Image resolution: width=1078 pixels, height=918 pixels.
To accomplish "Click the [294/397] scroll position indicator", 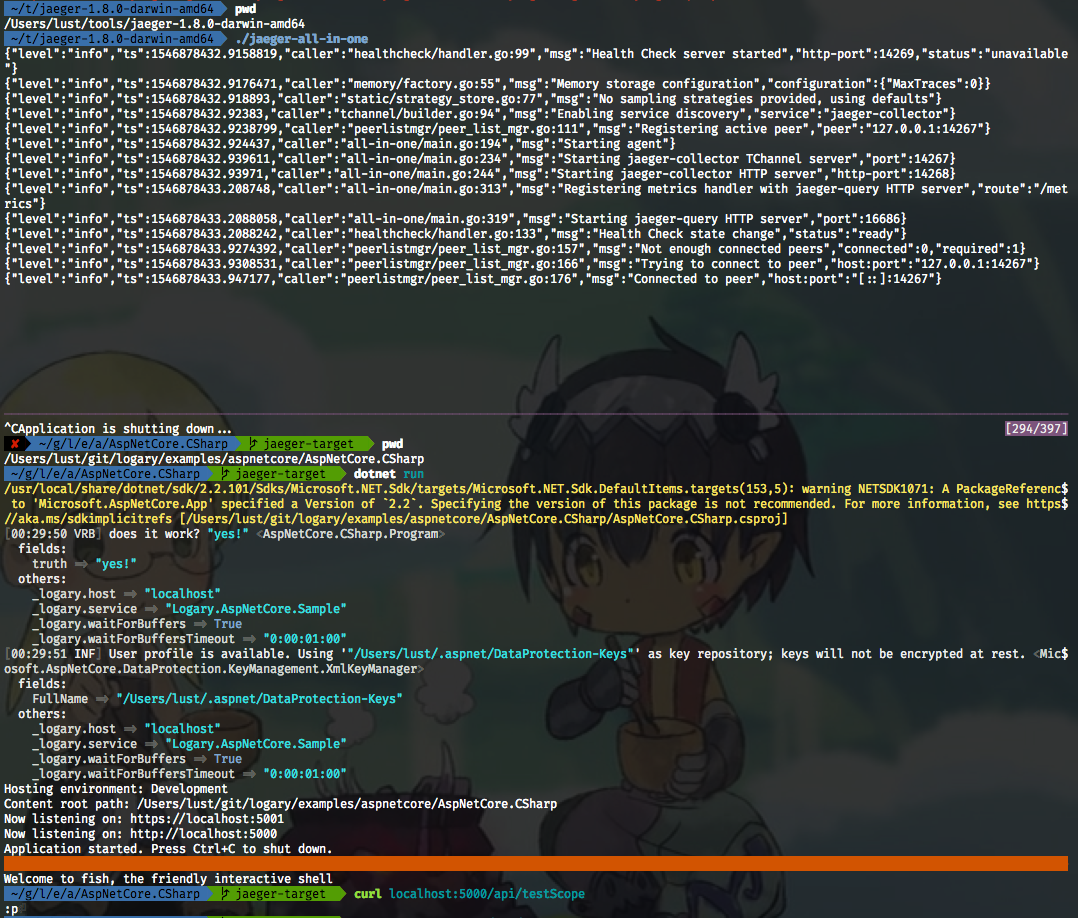I will [1036, 428].
